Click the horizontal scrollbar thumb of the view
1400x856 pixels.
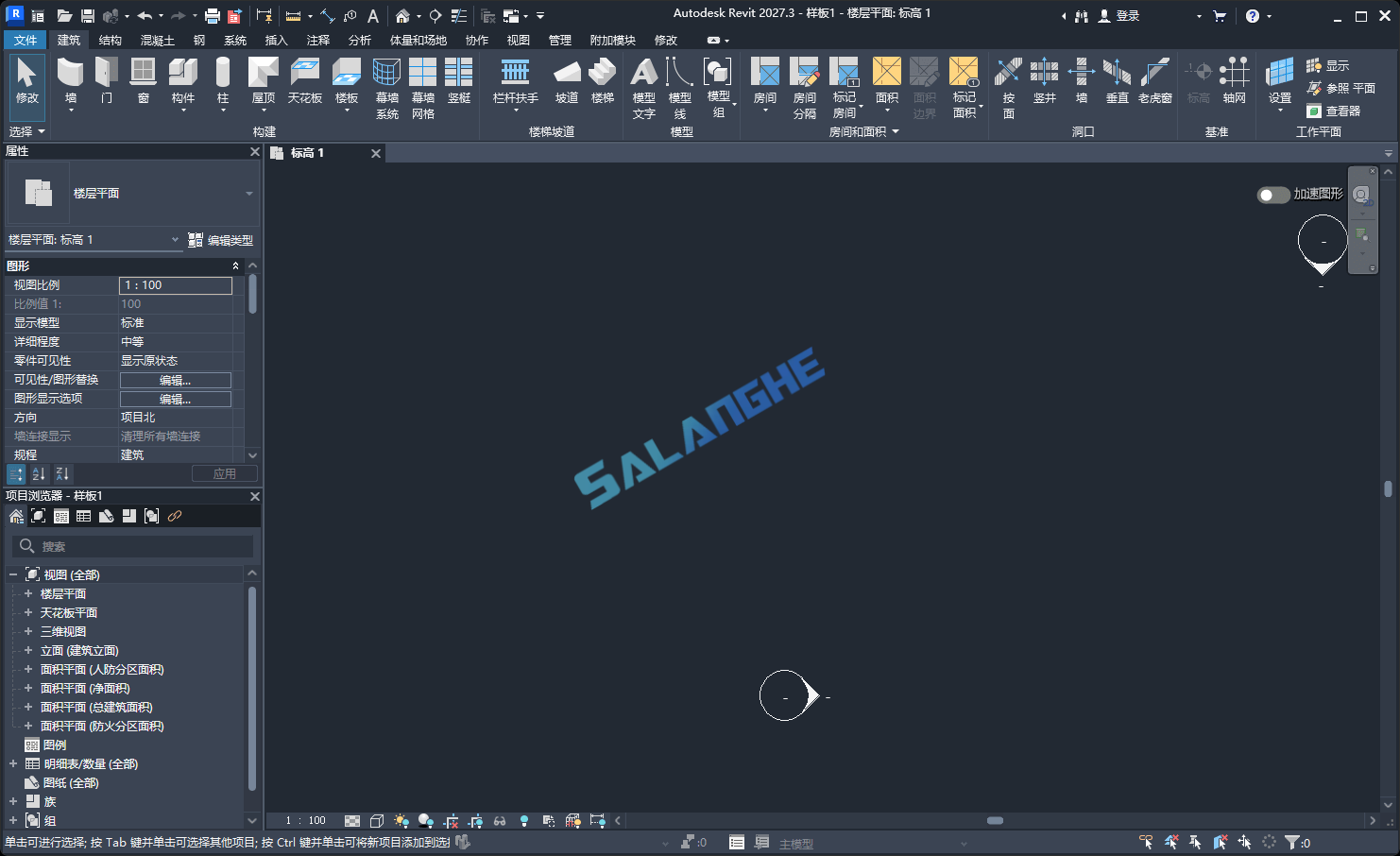pos(995,820)
